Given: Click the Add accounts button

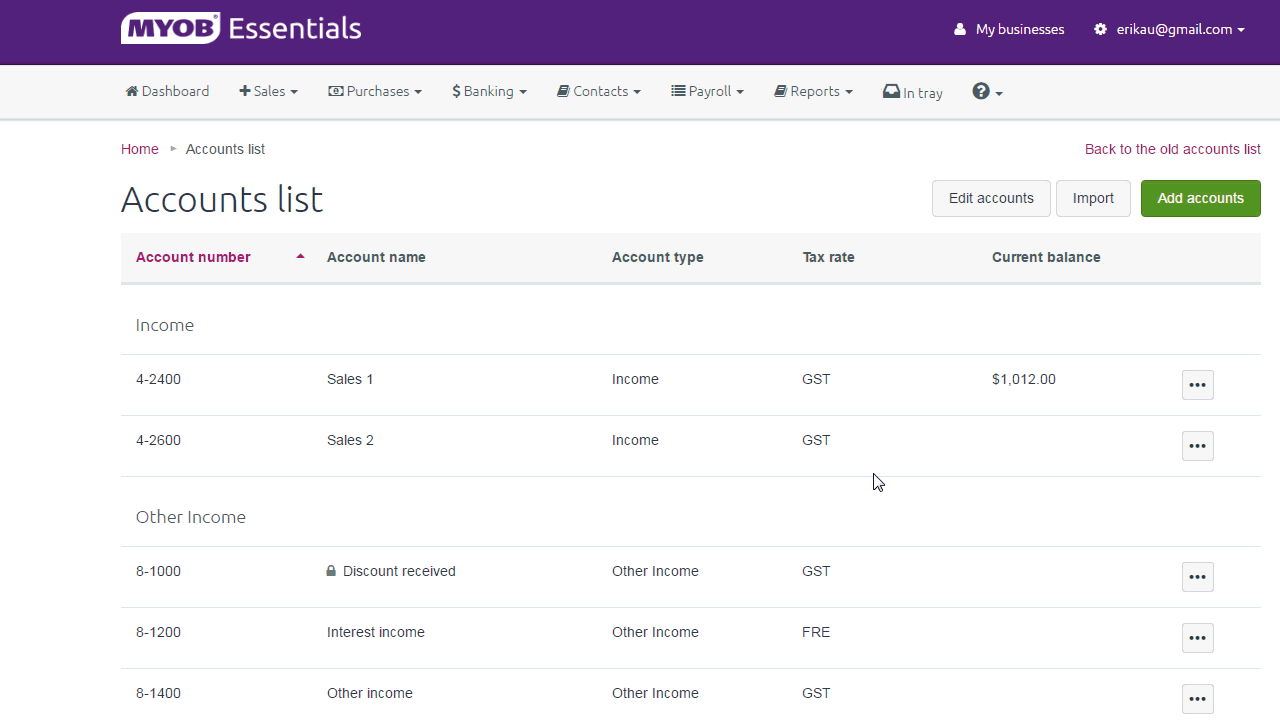Looking at the screenshot, I should tap(1200, 198).
